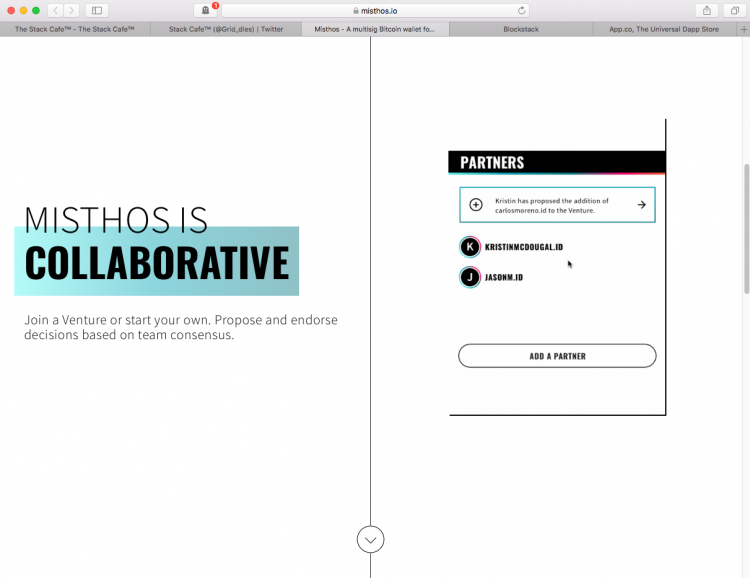Click the page vertical scrollbar thumb
This screenshot has height=578, width=750.
pos(746,229)
